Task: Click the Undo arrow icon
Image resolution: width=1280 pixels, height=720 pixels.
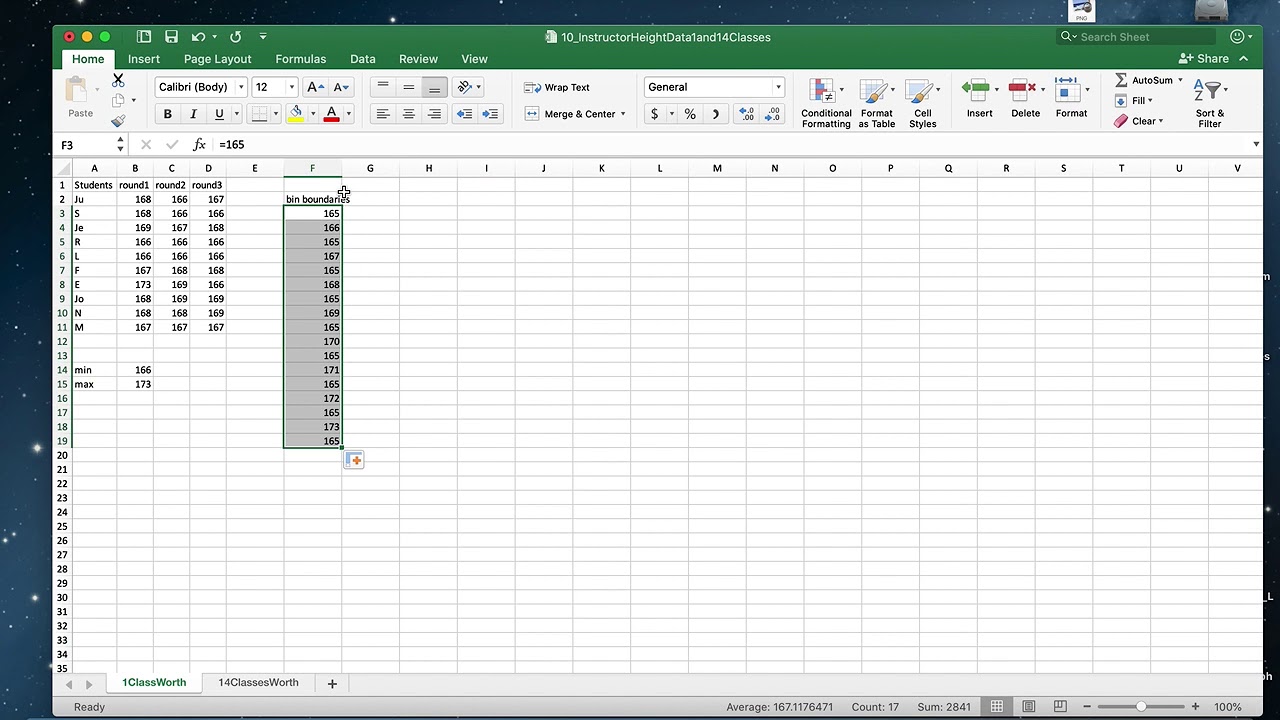Action: [198, 37]
